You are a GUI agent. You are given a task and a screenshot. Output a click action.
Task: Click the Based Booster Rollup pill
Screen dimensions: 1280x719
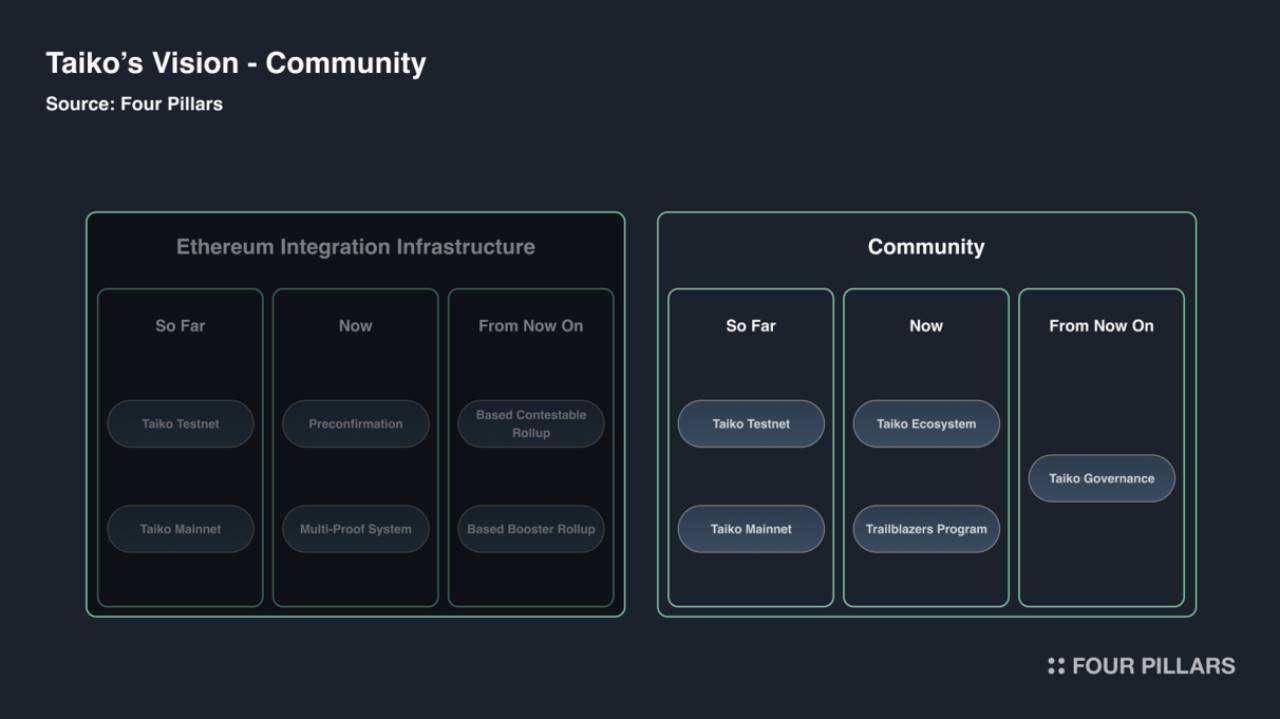pos(531,529)
